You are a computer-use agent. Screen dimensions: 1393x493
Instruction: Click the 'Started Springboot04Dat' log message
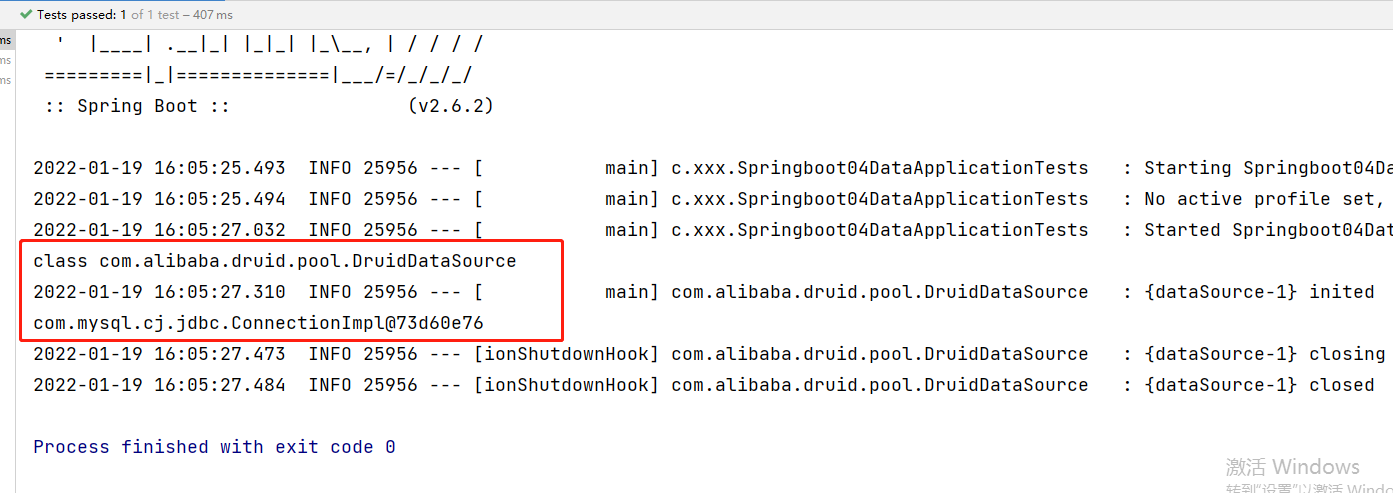[x=1268, y=230]
